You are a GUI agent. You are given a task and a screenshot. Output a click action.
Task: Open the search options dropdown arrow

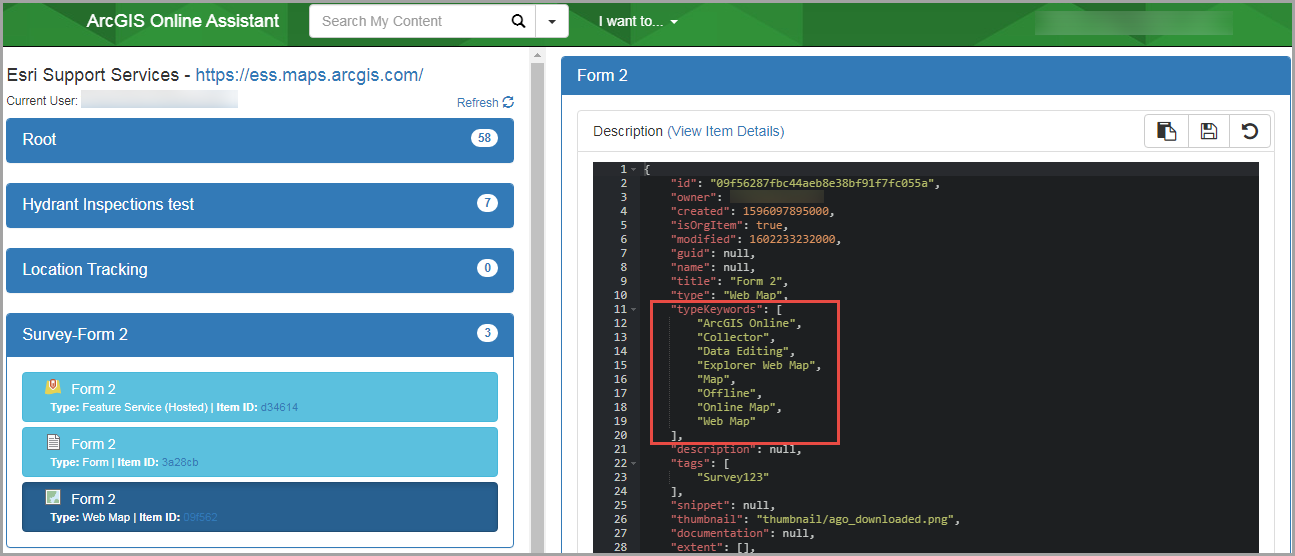coord(552,21)
